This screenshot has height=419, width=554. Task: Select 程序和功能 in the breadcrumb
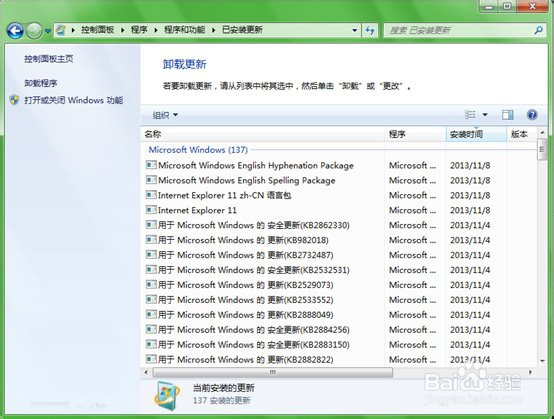point(184,30)
